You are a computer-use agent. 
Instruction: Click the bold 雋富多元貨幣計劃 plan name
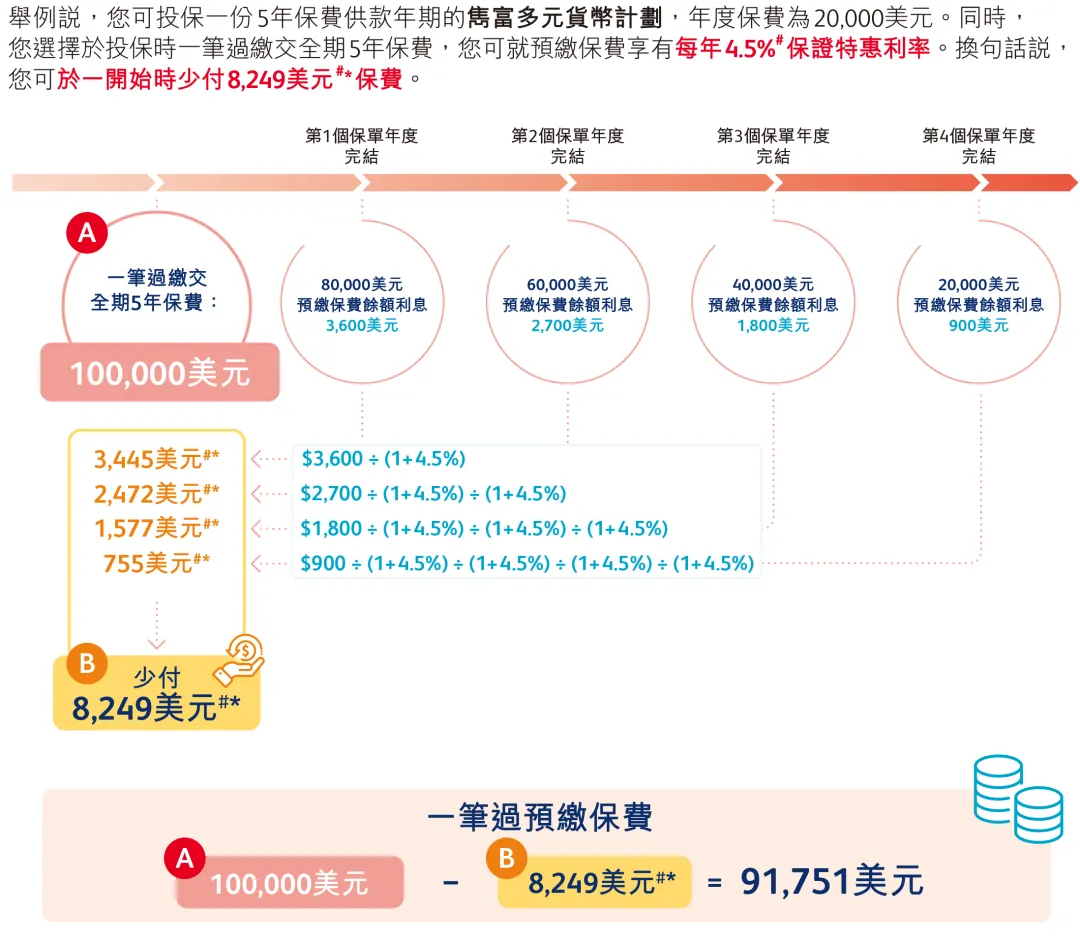(564, 17)
